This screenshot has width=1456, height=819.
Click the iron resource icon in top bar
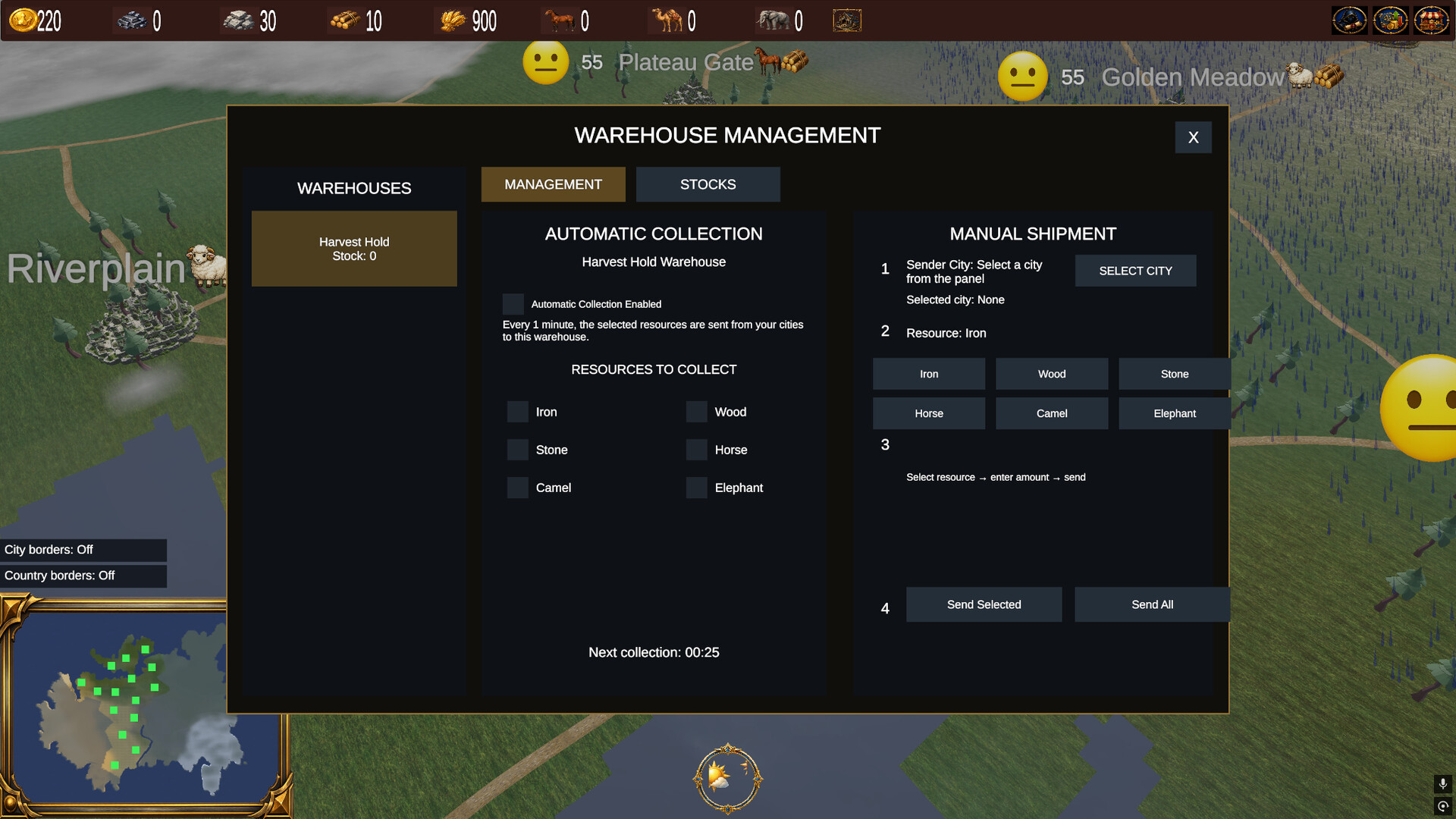[x=132, y=20]
